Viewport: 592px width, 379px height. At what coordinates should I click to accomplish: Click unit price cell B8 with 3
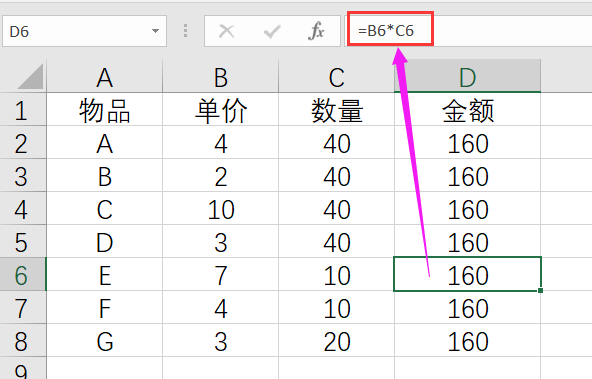point(220,340)
